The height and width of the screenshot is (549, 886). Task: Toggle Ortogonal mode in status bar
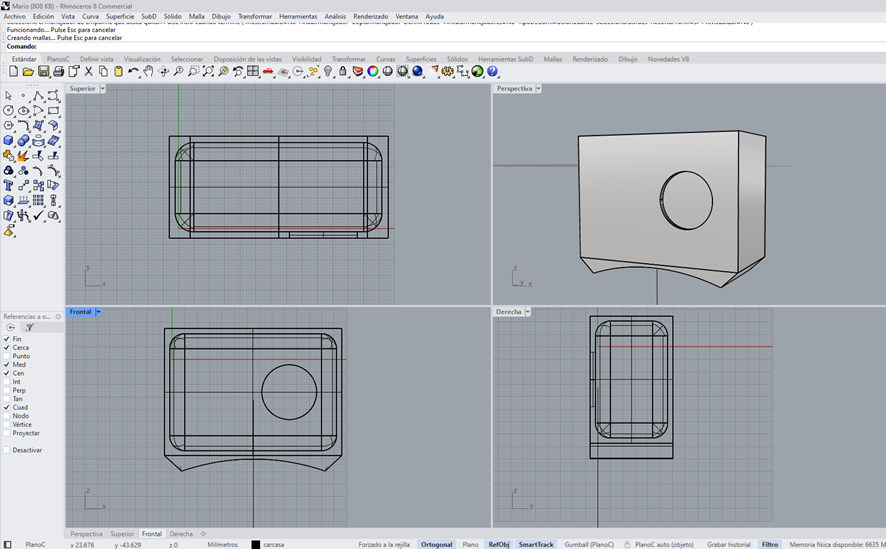tap(436, 544)
